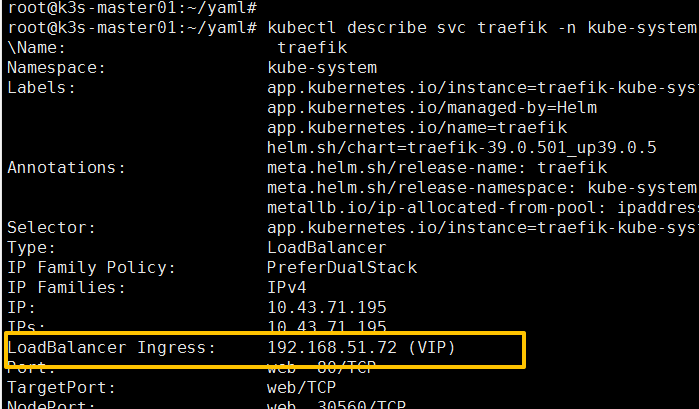Screen dimensions: 699x409
Task: Click the "Labels:" field label
Action: pos(42,88)
